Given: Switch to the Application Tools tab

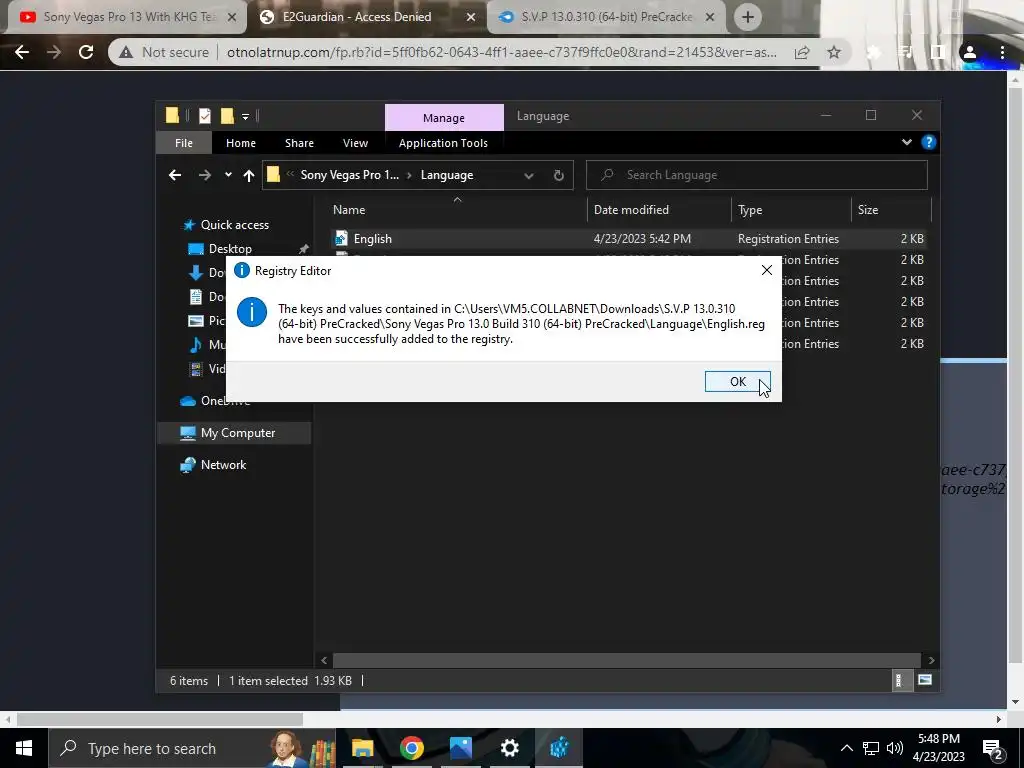Looking at the screenshot, I should point(443,143).
